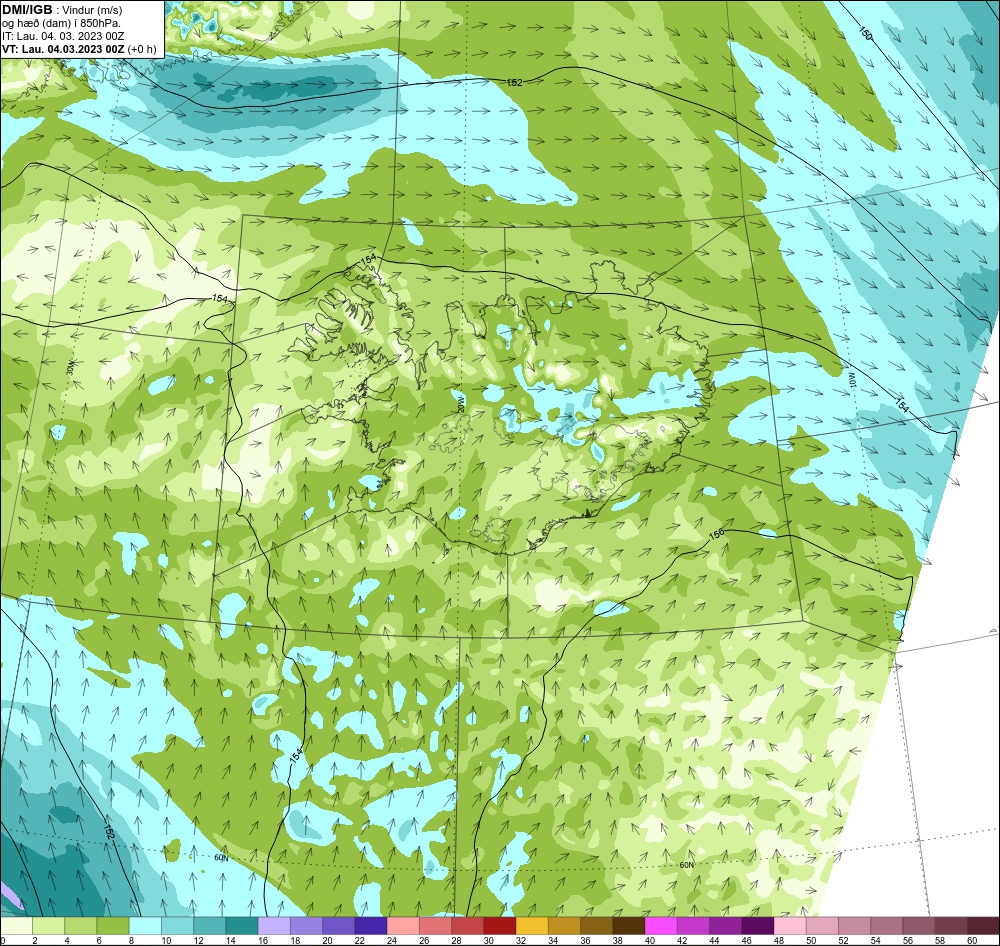Image resolution: width=1000 pixels, height=946 pixels.
Task: Click the legend number 16
Action: click(x=264, y=940)
